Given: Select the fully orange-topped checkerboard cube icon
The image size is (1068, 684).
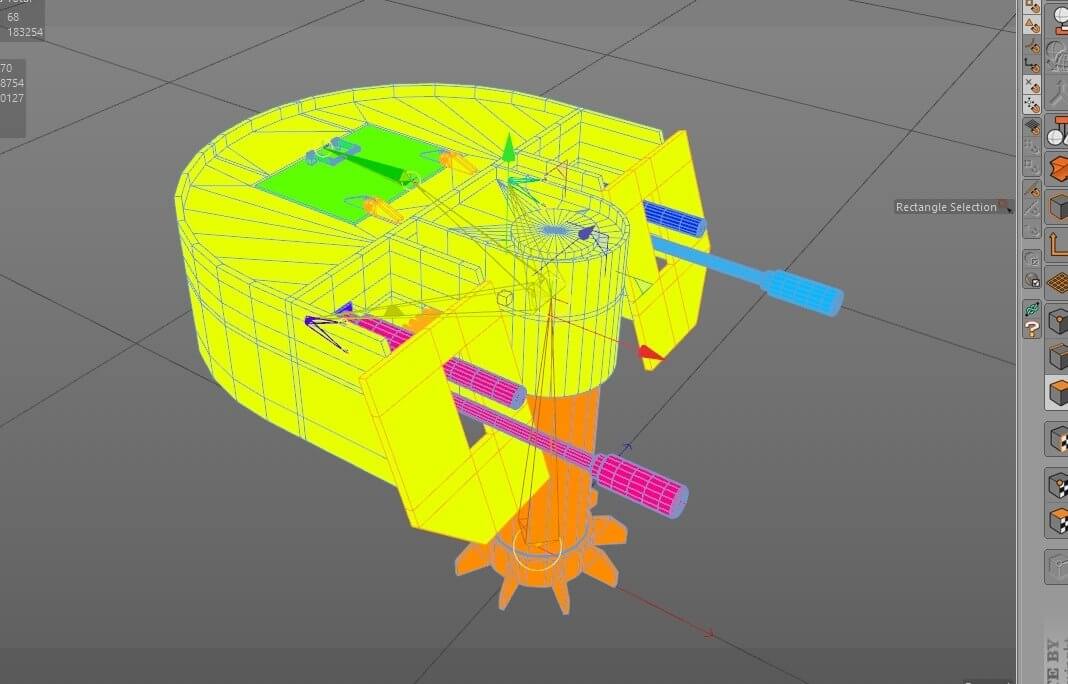Looking at the screenshot, I should pos(1057,521).
